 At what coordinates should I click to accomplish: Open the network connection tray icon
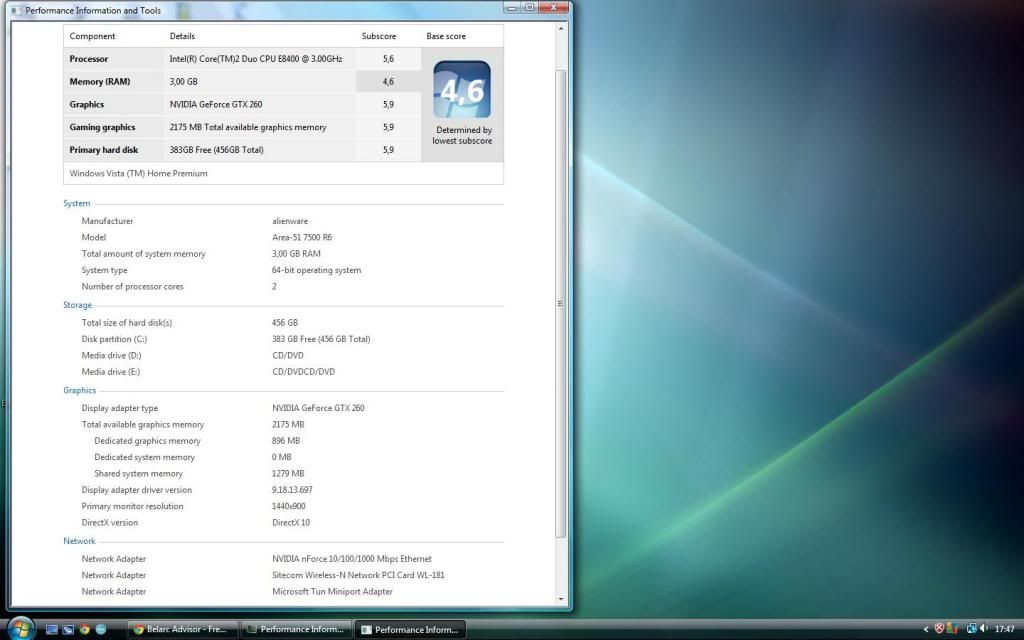971,629
